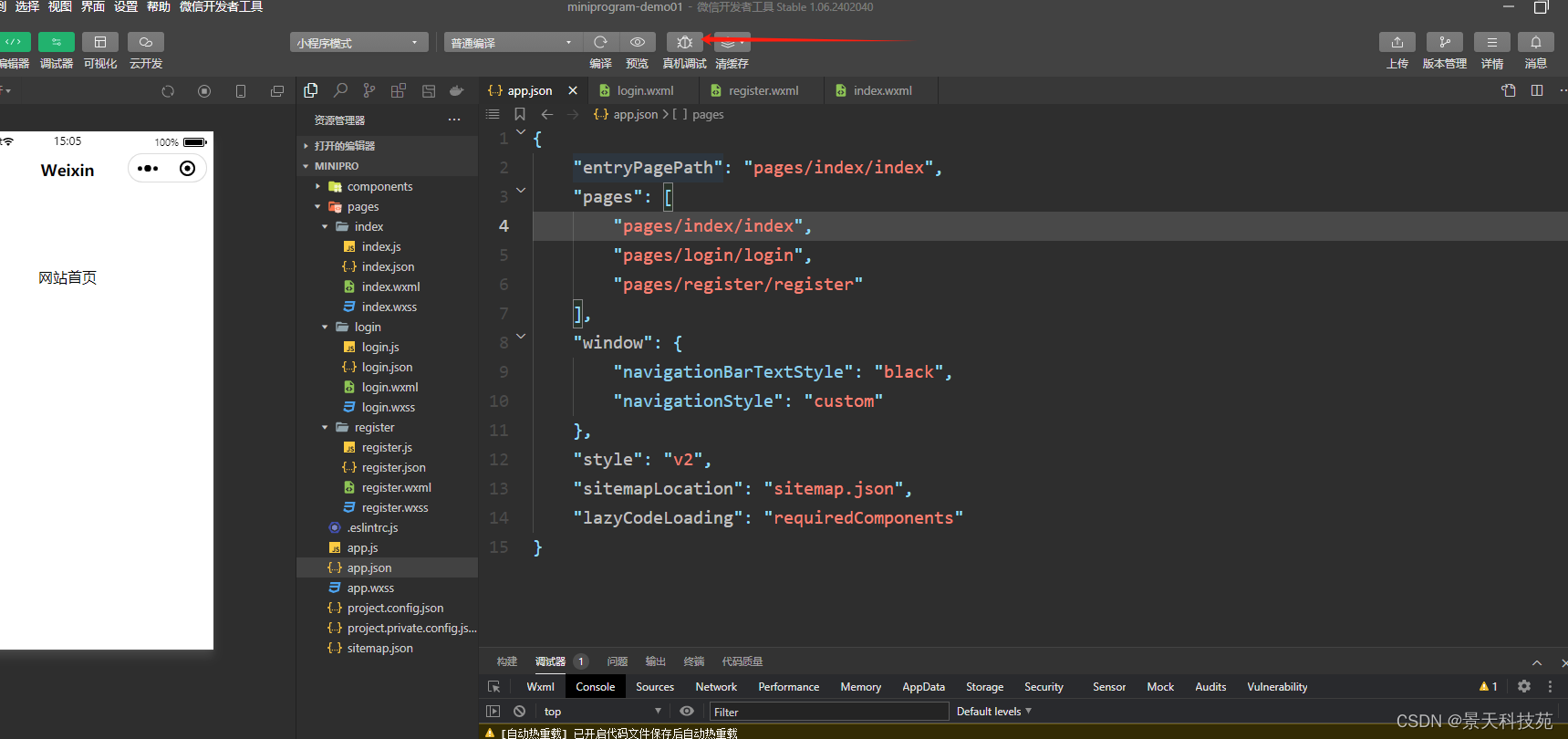Open the cloud development icon
This screenshot has width=1568, height=739.
[146, 42]
